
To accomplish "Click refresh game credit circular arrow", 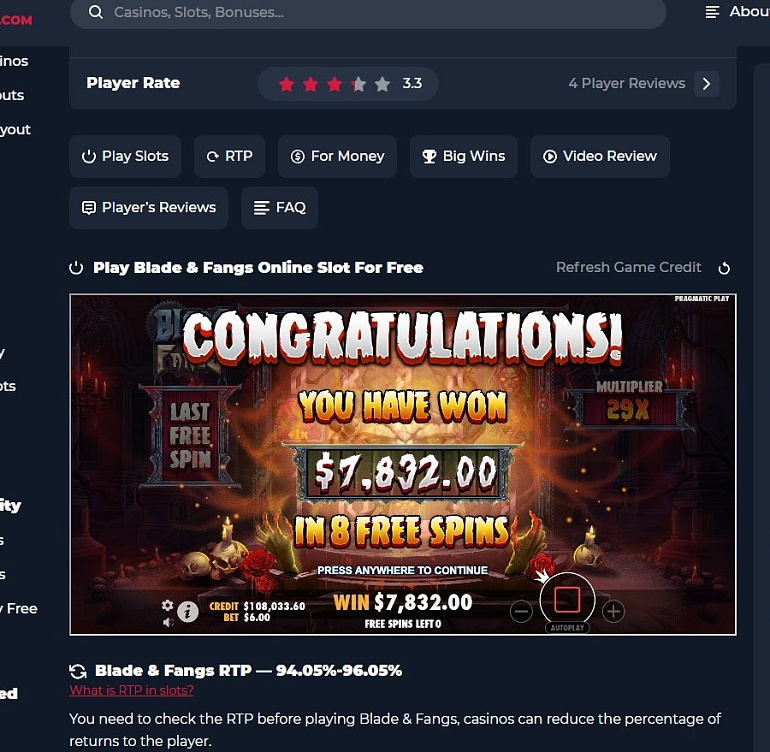I will pyautogui.click(x=724, y=268).
